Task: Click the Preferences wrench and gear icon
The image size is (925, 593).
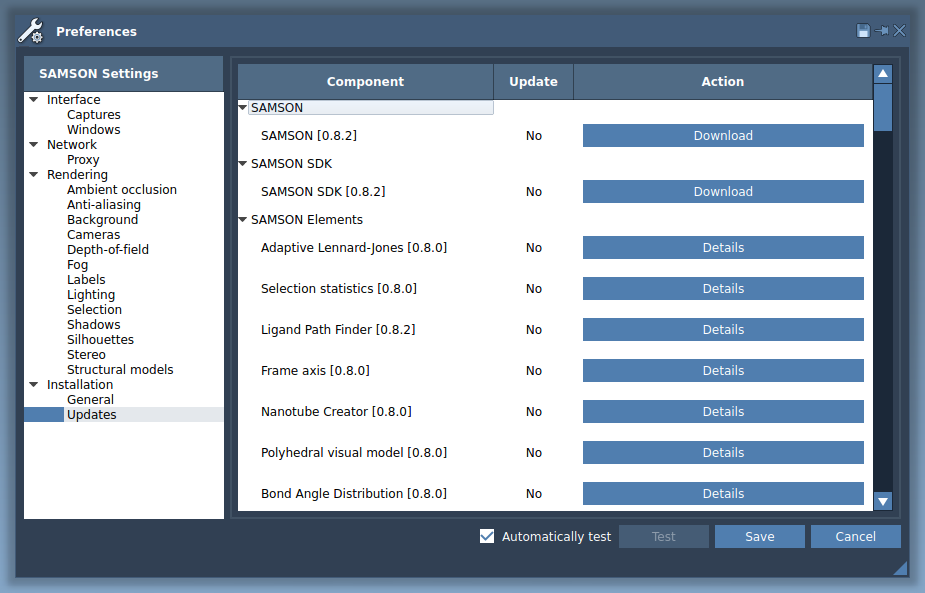Action: 31,31
